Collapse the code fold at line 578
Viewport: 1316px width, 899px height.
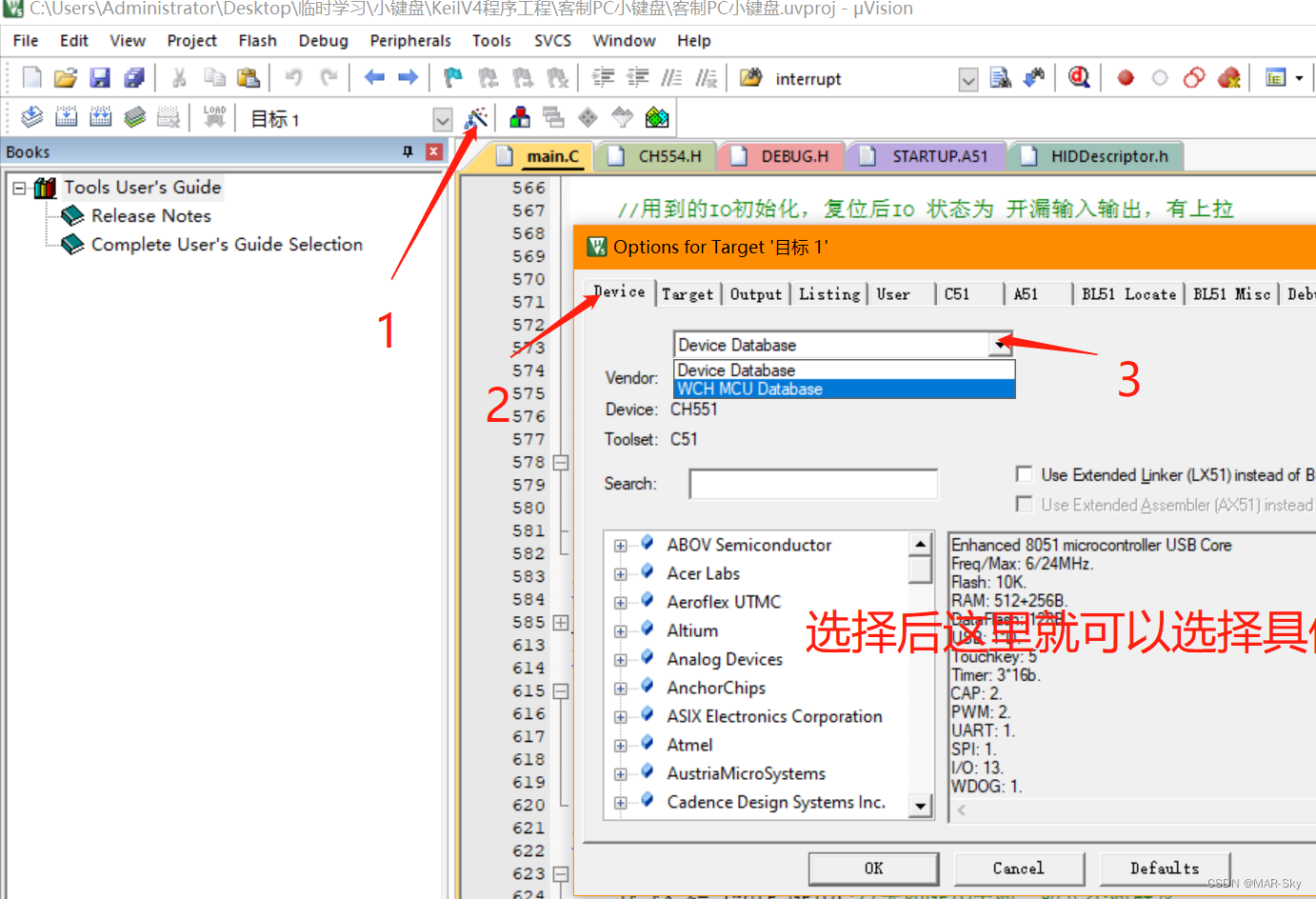(561, 462)
